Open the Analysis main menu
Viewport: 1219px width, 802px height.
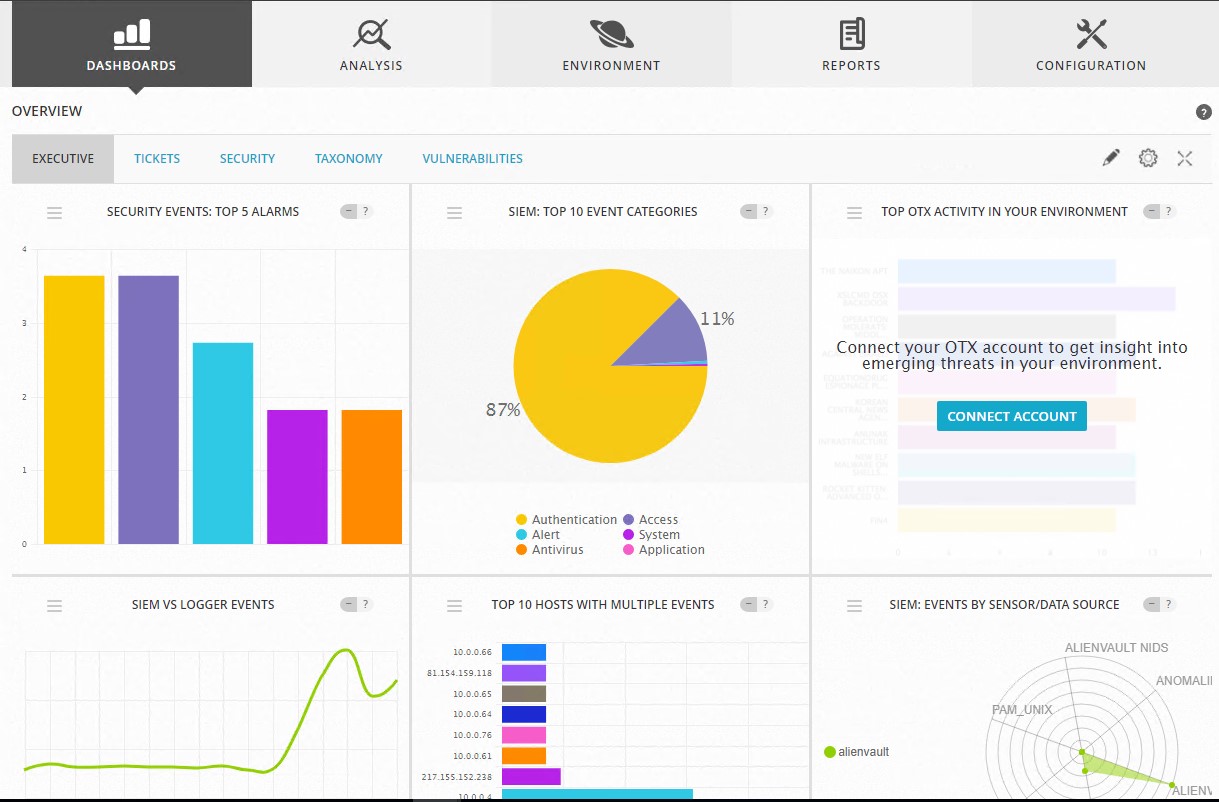(371, 44)
